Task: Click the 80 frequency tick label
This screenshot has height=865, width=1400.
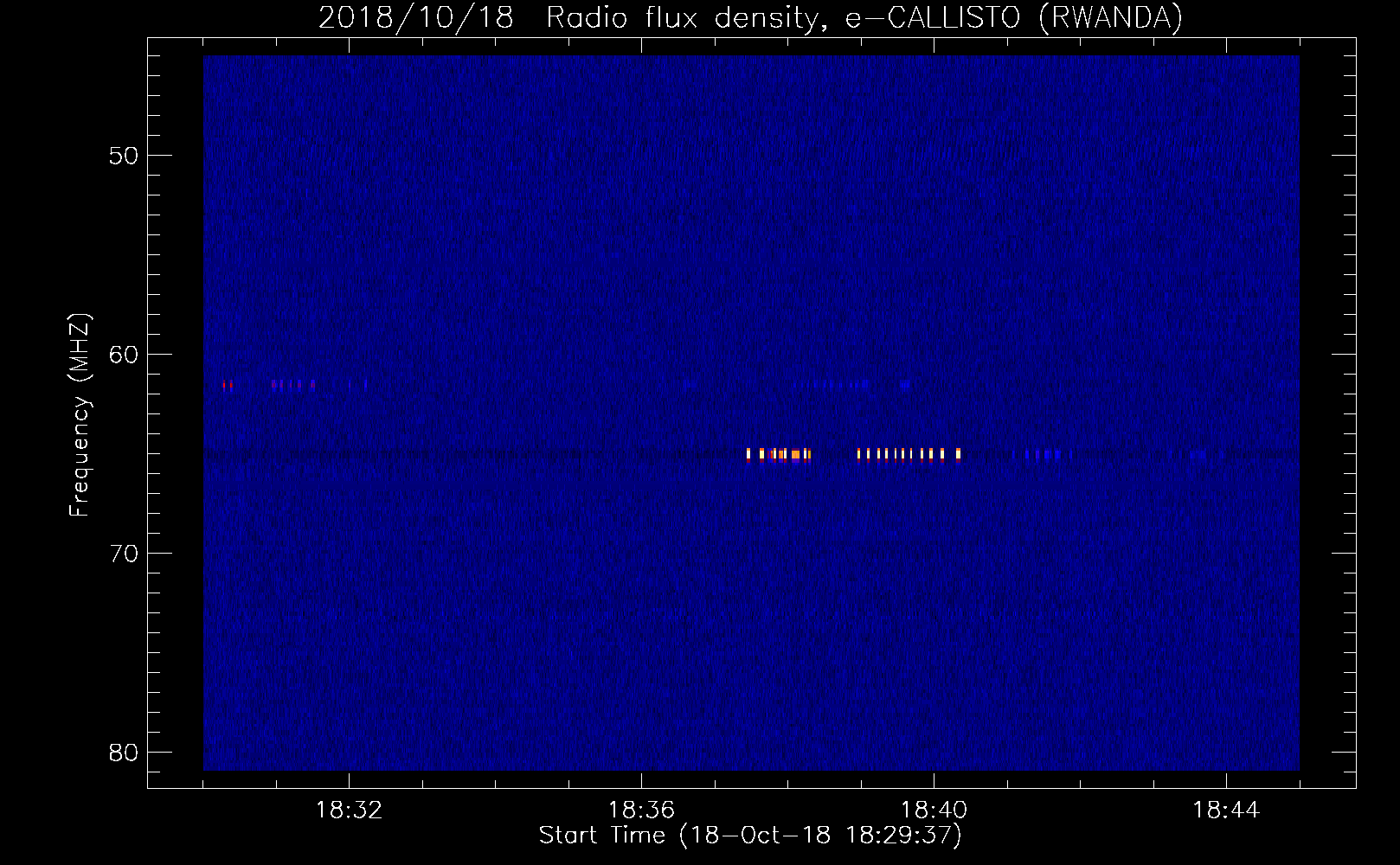Action: [125, 753]
